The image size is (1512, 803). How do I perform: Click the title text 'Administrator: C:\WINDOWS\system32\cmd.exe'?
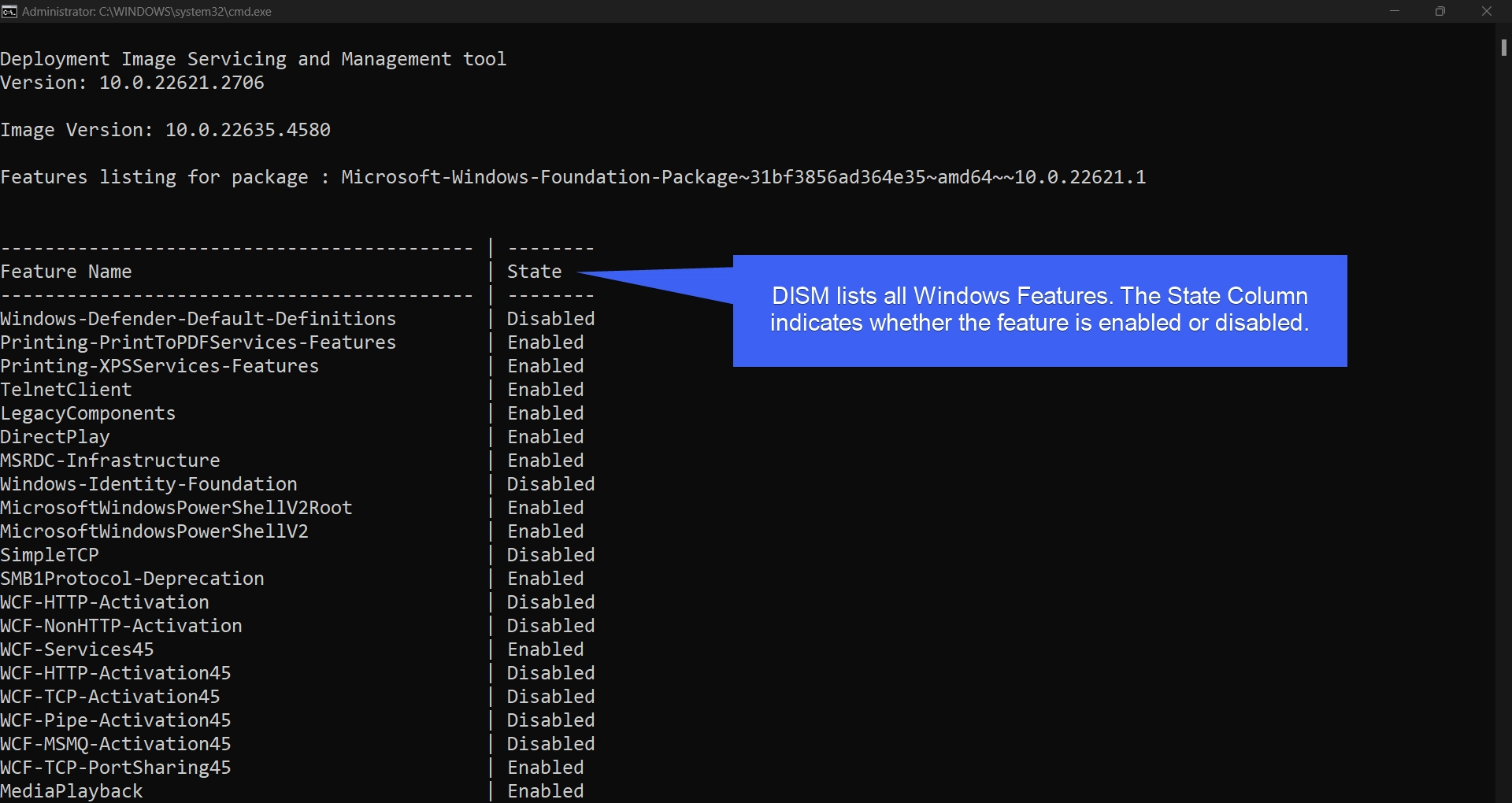(146, 12)
